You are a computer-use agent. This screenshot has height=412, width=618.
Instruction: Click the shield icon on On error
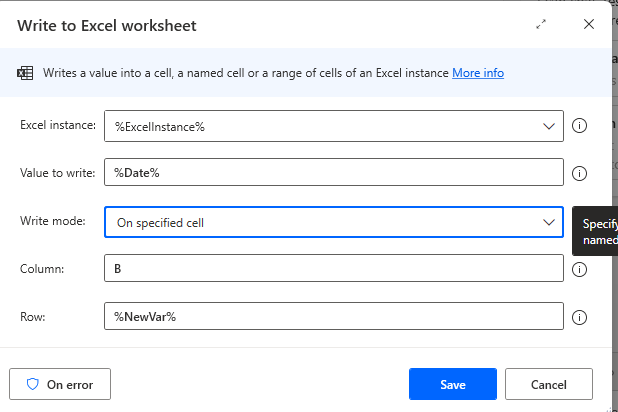[32, 384]
